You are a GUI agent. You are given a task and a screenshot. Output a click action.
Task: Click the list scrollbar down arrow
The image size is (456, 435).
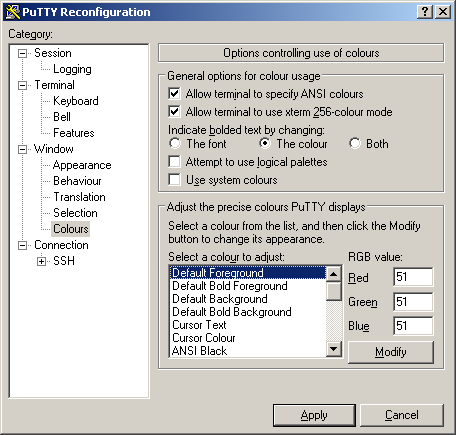[334, 349]
